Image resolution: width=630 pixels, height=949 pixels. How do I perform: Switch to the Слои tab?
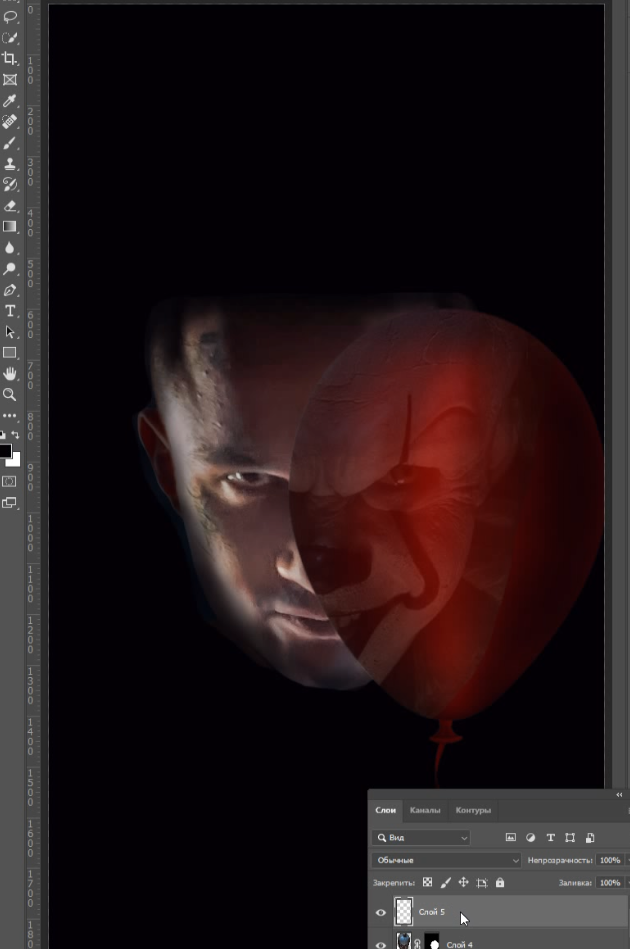click(x=385, y=810)
